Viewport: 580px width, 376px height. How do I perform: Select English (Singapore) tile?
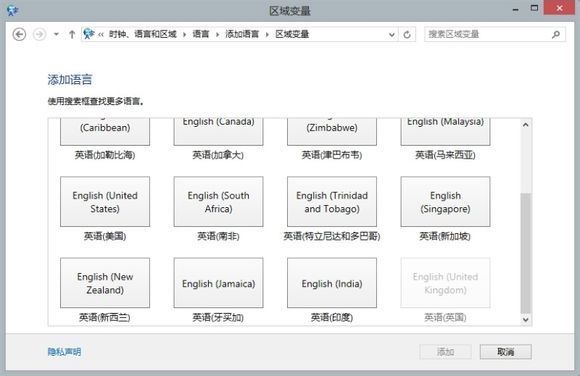[445, 202]
